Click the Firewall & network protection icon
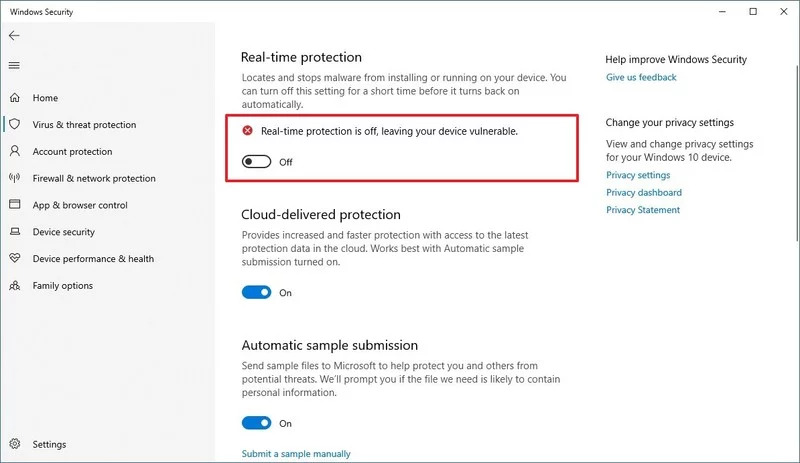Viewport: 800px width, 463px height. 14,178
